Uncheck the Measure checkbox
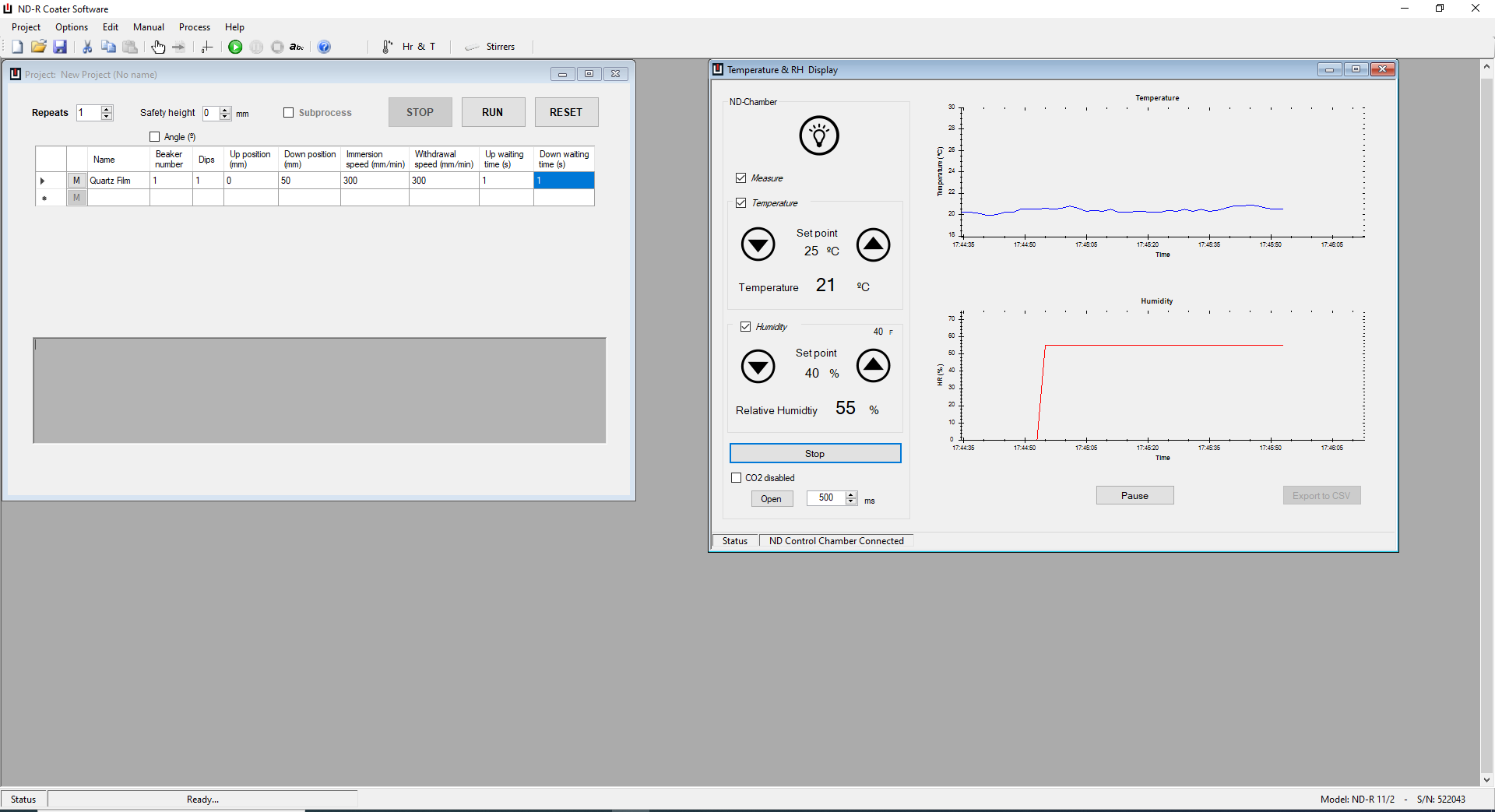 tap(741, 178)
